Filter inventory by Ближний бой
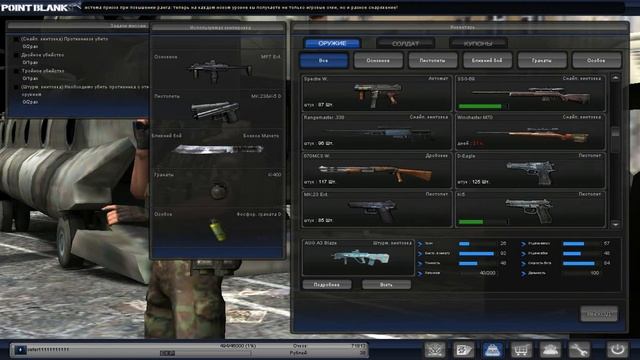Screen dimensions: 640x360 click(487, 60)
